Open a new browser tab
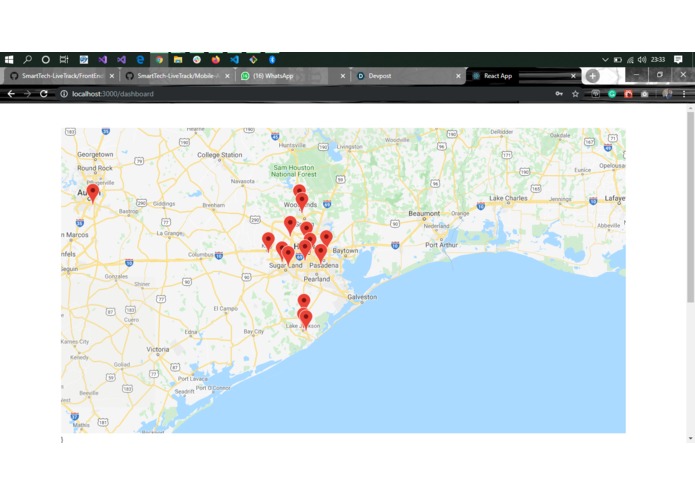The height and width of the screenshot is (494, 695). click(593, 76)
